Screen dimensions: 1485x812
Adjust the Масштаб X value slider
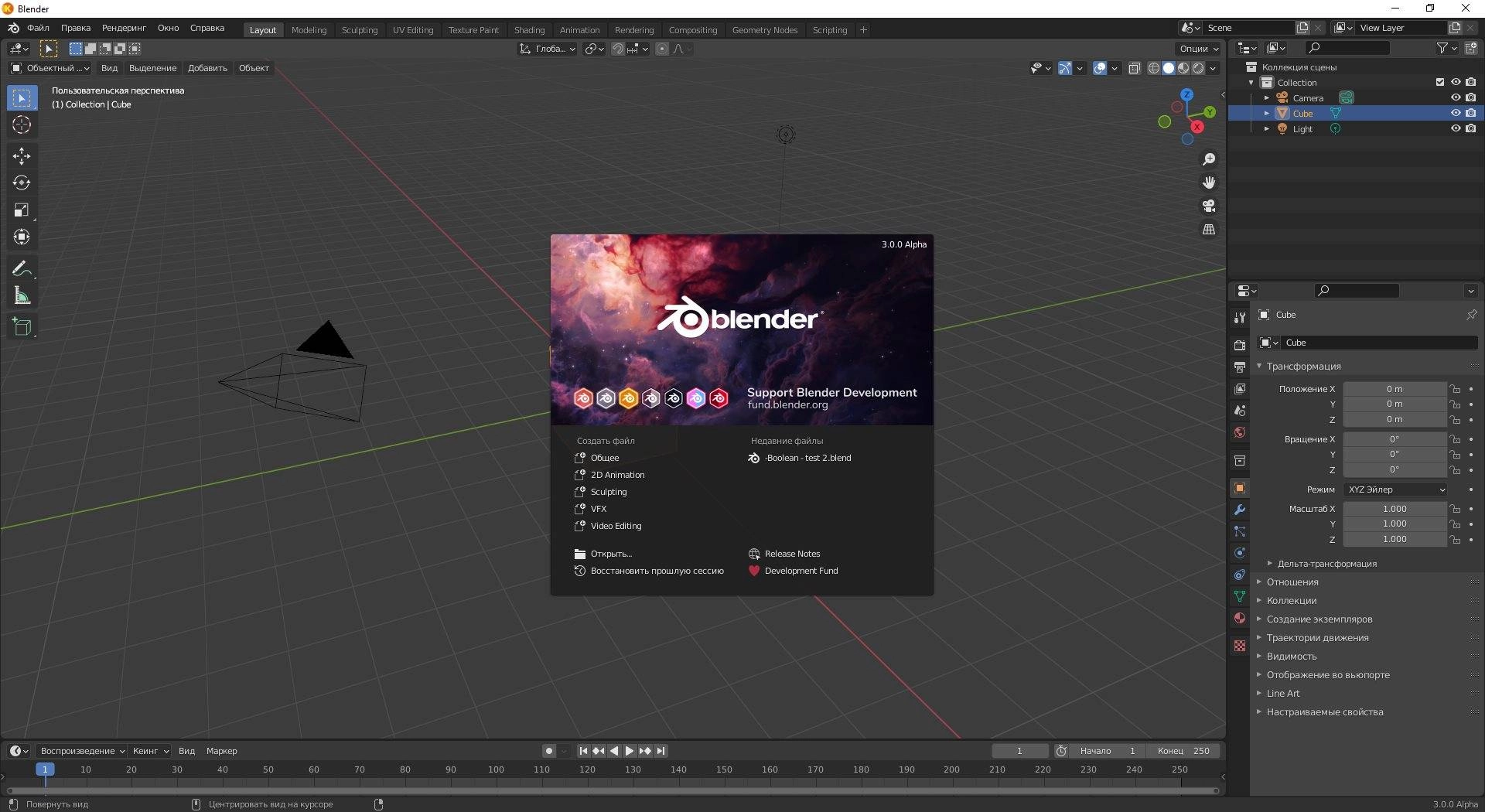pyautogui.click(x=1395, y=508)
